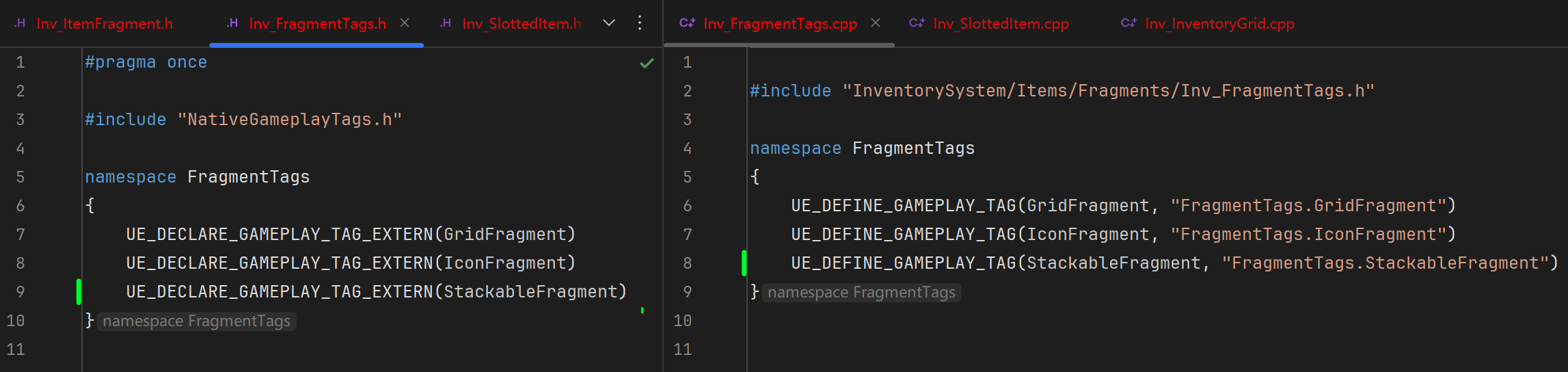The image size is (1568, 372).
Task: Close the Inv_FragmentTags.cpp tab
Action: pos(876,23)
